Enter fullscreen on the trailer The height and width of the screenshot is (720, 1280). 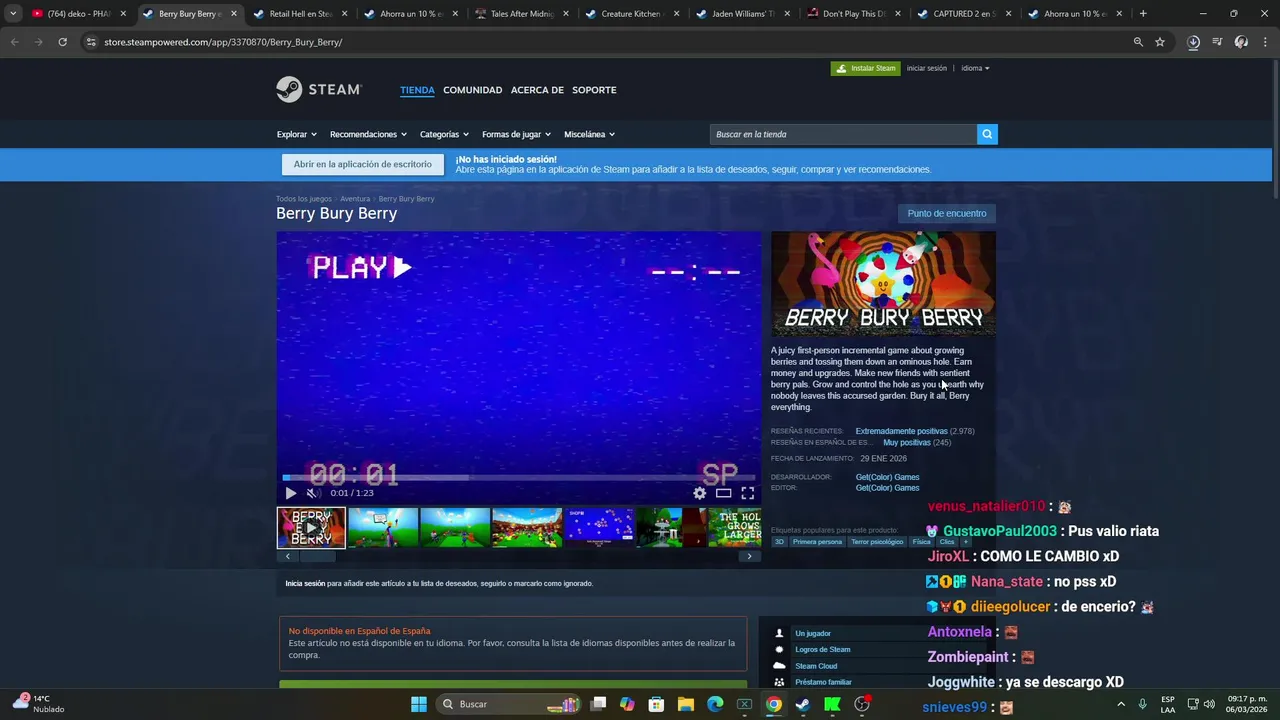point(747,493)
